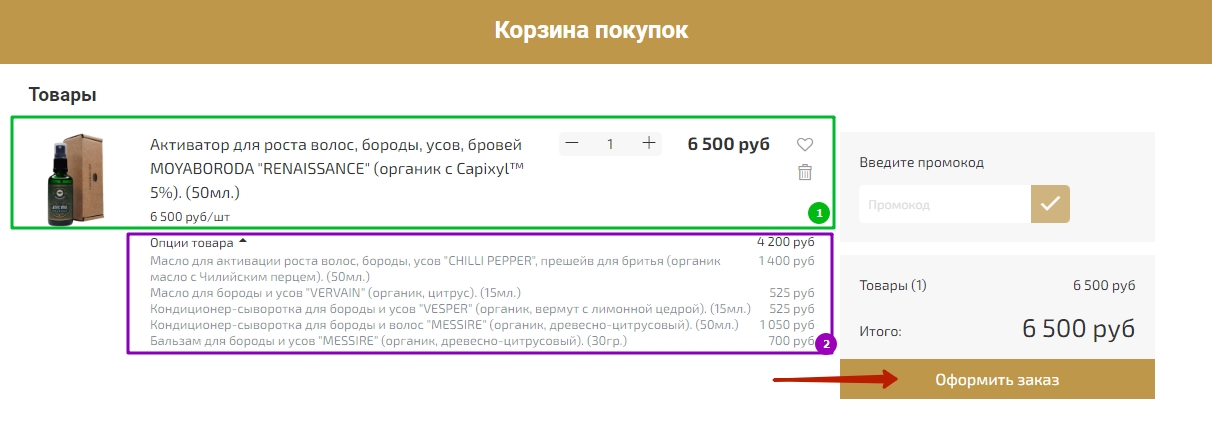Click the Итого total amount 6 500 руб
This screenshot has width=1212, height=424.
point(1079,329)
